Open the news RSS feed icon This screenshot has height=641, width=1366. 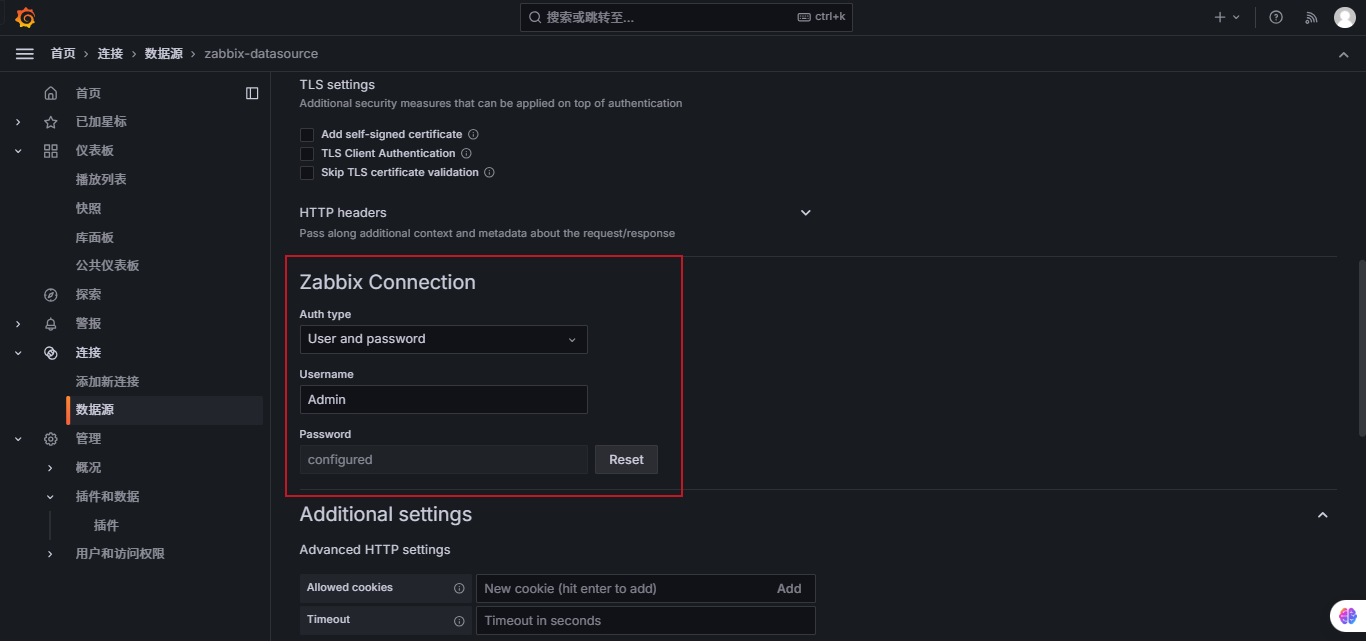coord(1311,17)
